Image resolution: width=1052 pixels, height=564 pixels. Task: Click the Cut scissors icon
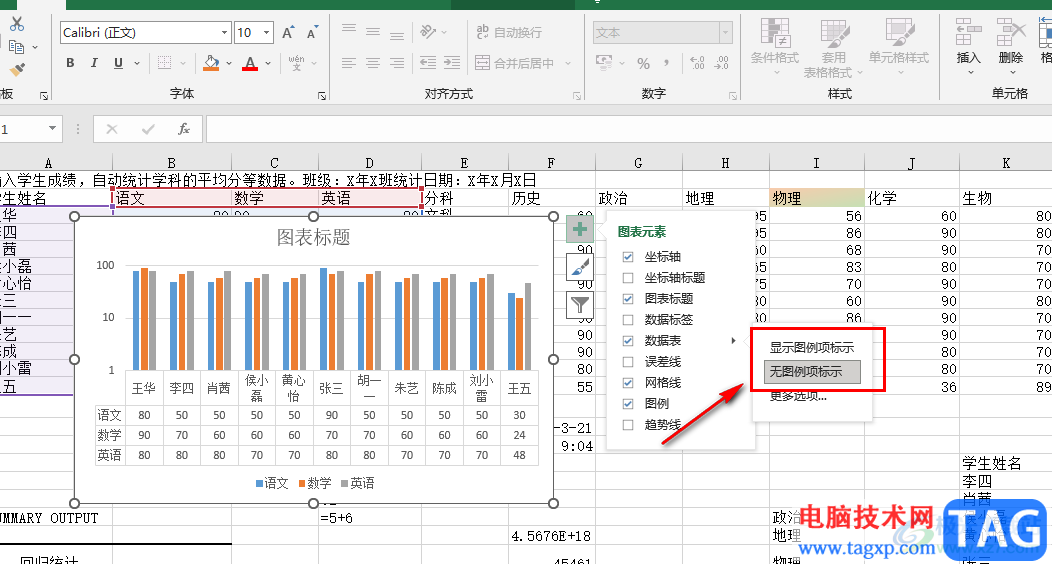17,24
